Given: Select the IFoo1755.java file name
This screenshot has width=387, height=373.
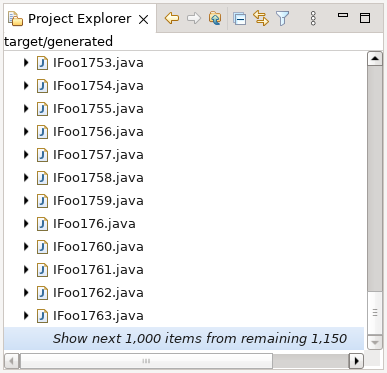Looking at the screenshot, I should [x=98, y=109].
